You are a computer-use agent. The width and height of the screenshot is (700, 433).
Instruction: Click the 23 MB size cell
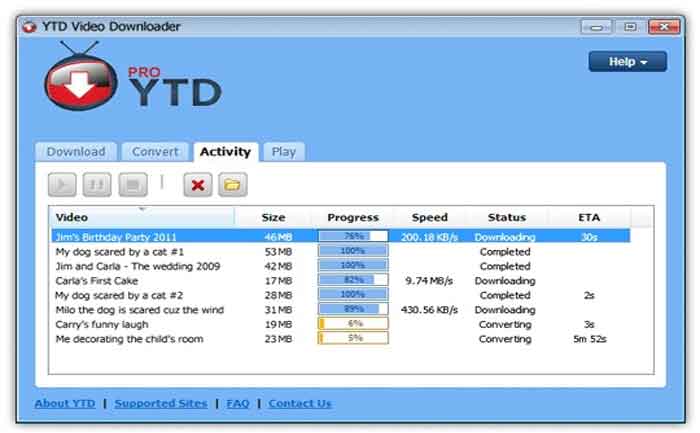click(x=278, y=339)
